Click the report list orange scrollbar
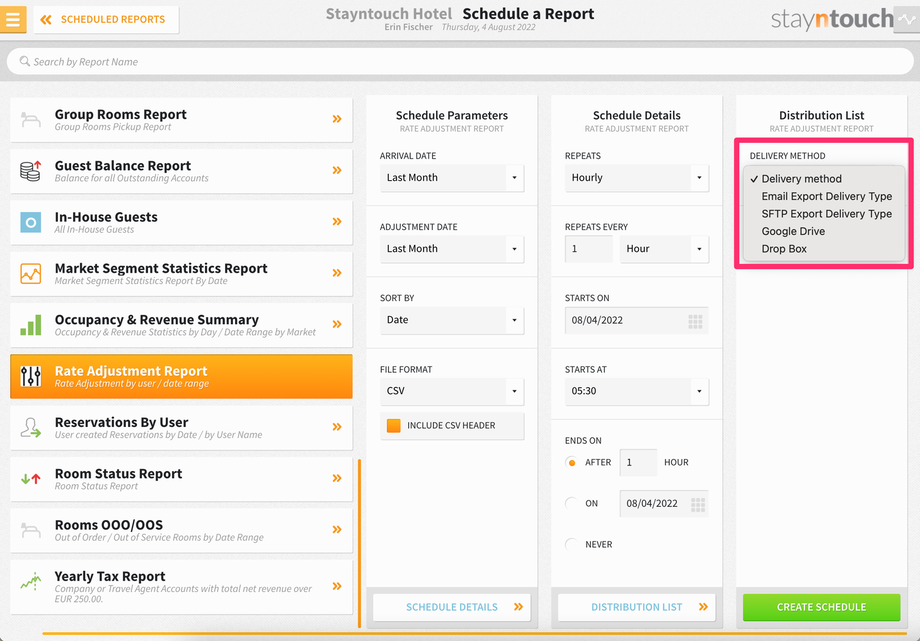920x641 pixels. (359, 543)
